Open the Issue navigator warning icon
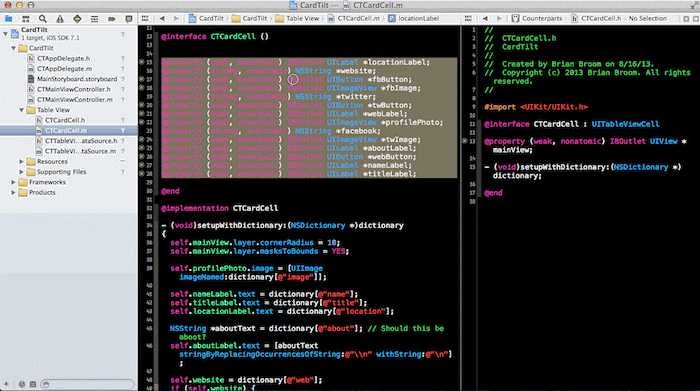Viewport: 700px width, 391px height. pyautogui.click(x=60, y=19)
